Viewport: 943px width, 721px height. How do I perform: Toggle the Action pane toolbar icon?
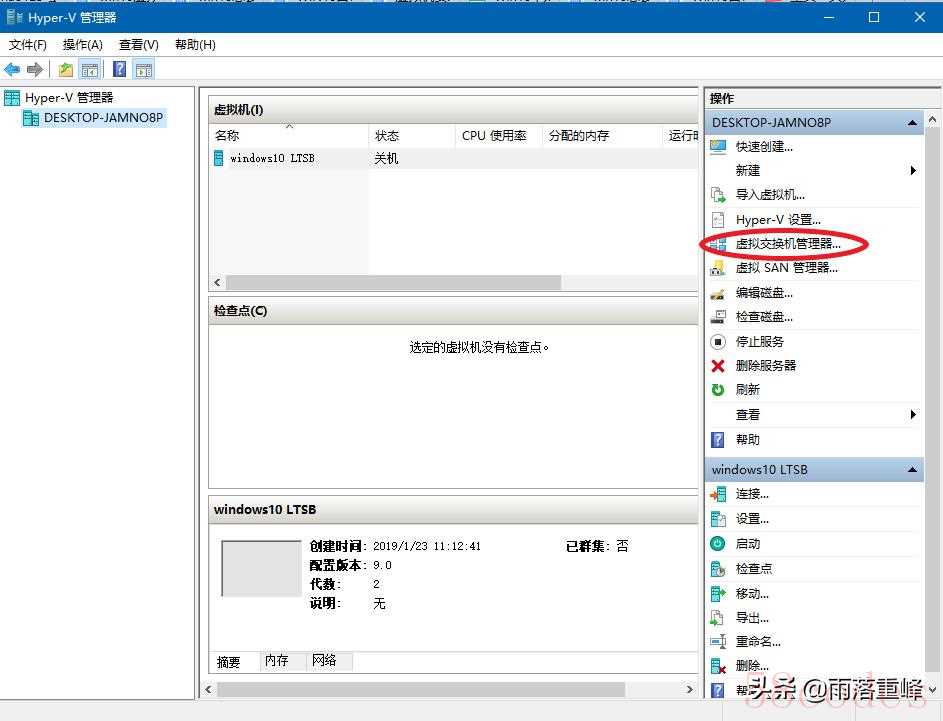point(144,70)
